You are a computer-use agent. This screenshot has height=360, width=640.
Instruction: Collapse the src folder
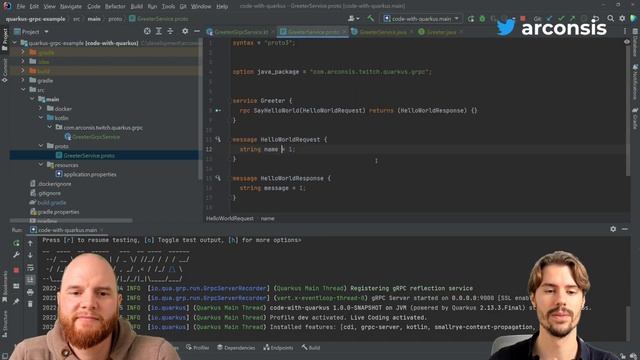[x=23, y=90]
